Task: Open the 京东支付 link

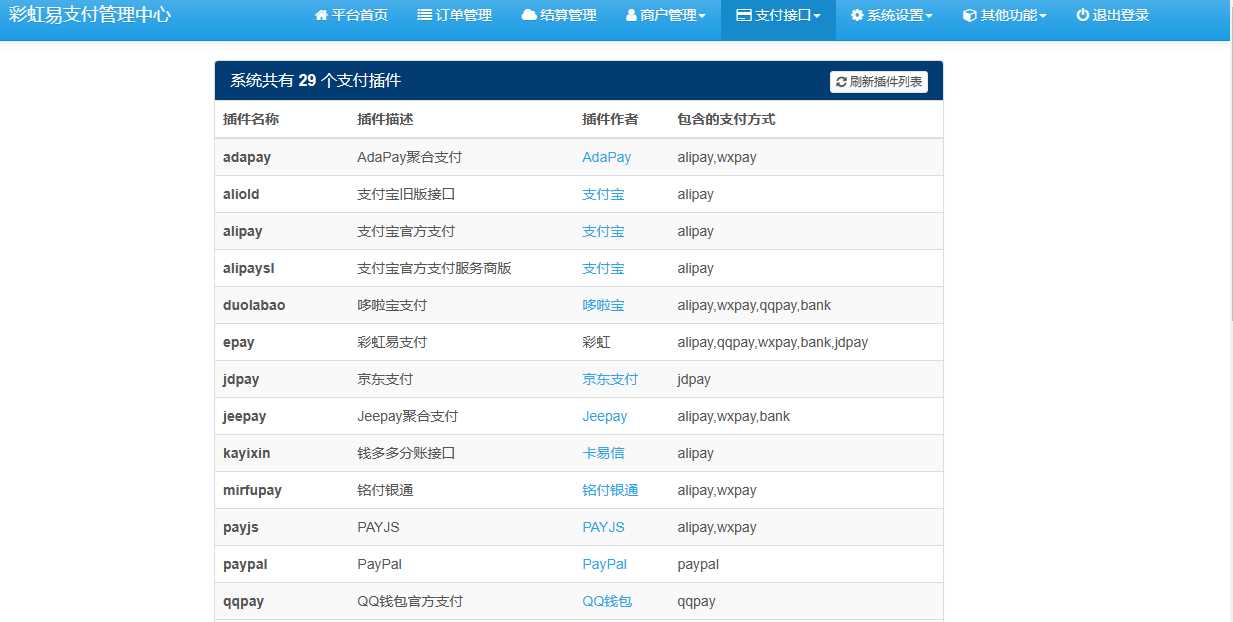Action: [x=610, y=379]
